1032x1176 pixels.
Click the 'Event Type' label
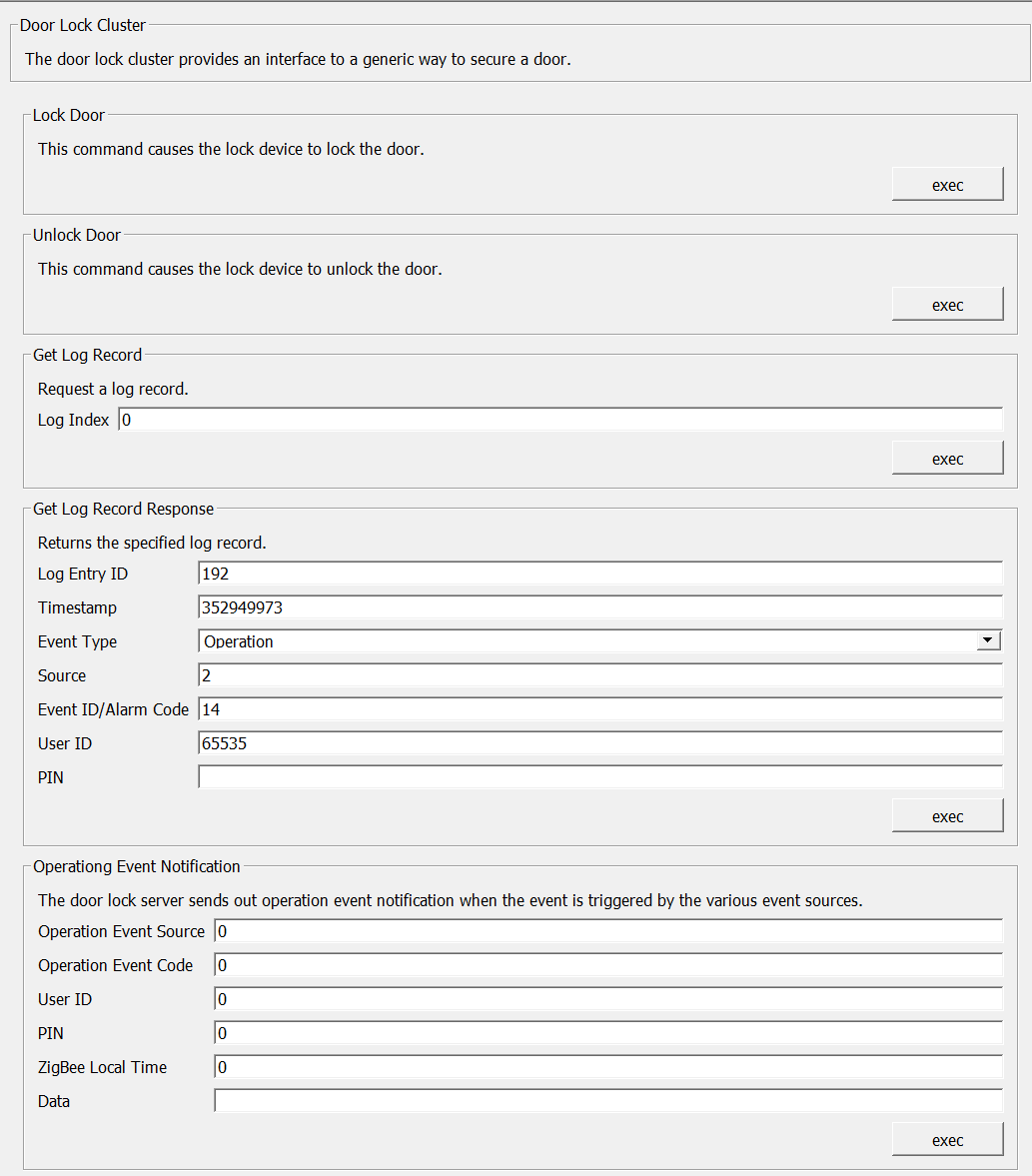tap(77, 642)
